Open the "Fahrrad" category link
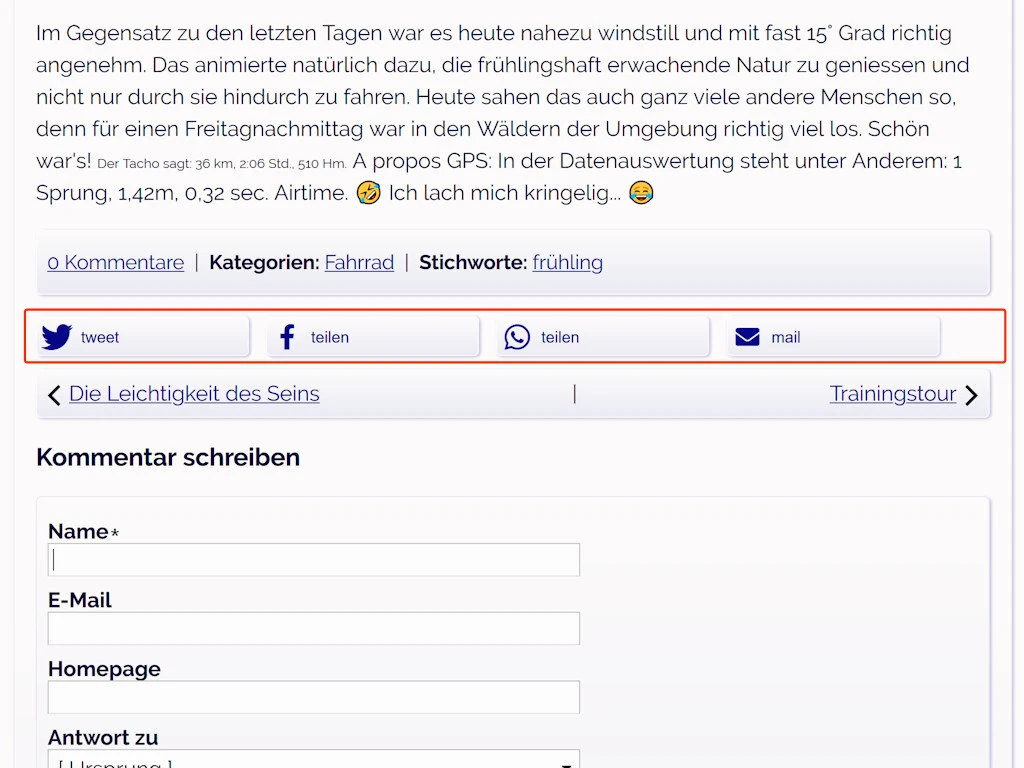The height and width of the screenshot is (768, 1024). point(359,262)
